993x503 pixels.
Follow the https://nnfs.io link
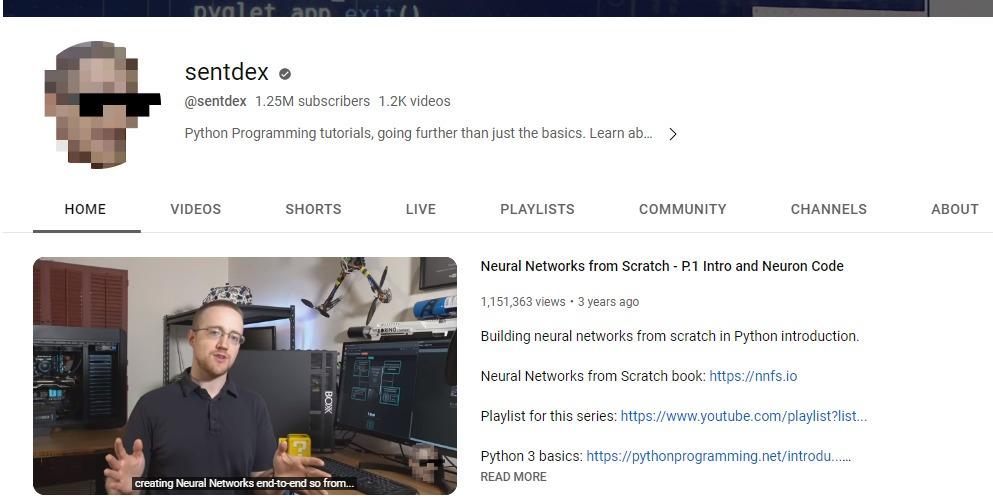pyautogui.click(x=753, y=376)
